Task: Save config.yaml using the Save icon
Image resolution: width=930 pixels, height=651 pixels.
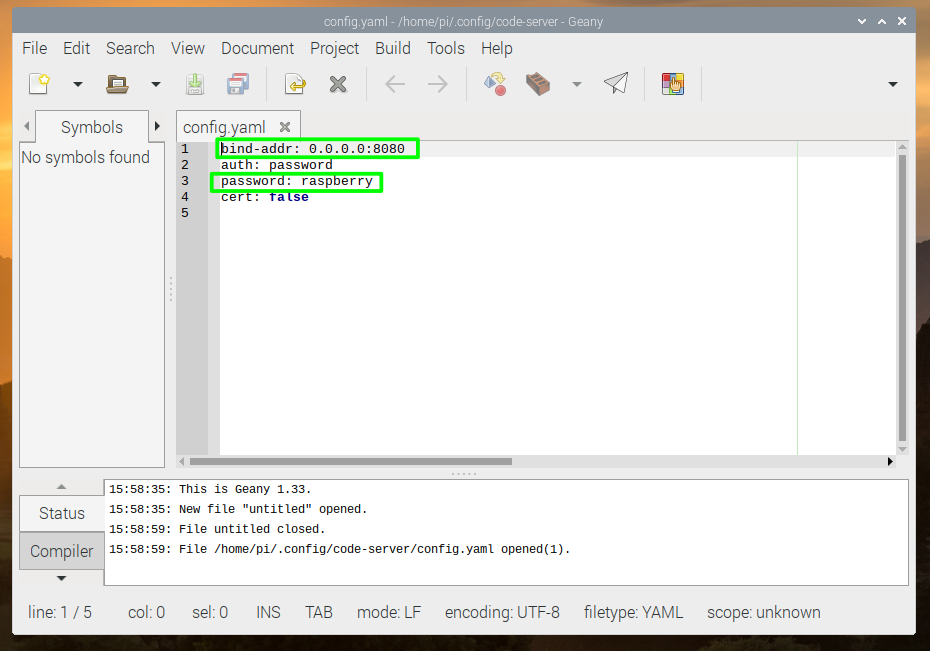Action: pyautogui.click(x=194, y=84)
